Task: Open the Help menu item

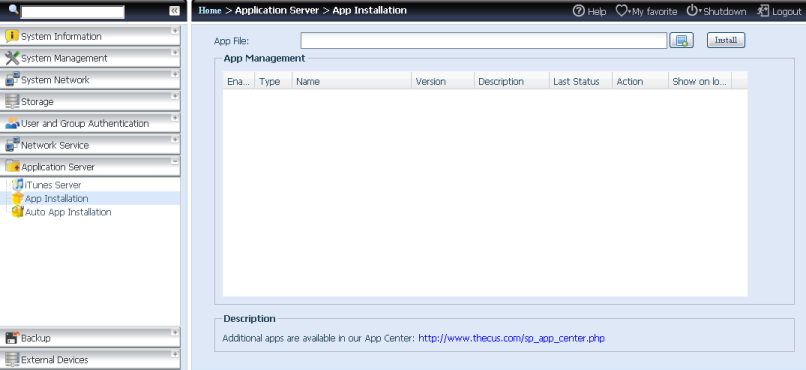Action: click(597, 11)
